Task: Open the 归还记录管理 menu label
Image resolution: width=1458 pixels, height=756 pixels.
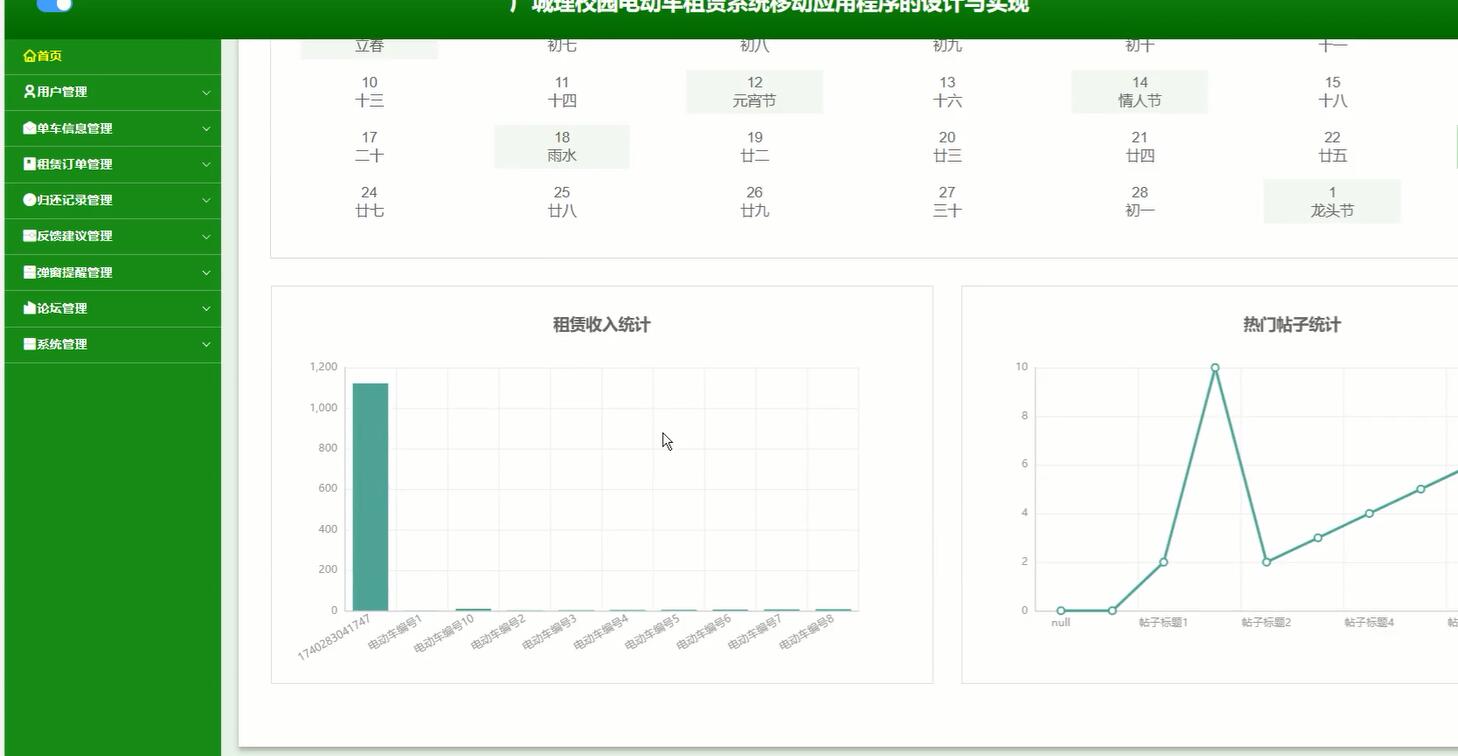Action: (74, 200)
